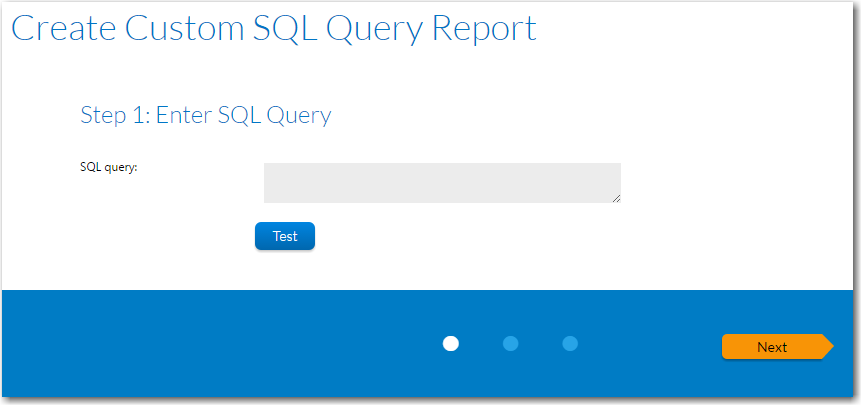Click the 'SQL query:' field label

click(108, 167)
